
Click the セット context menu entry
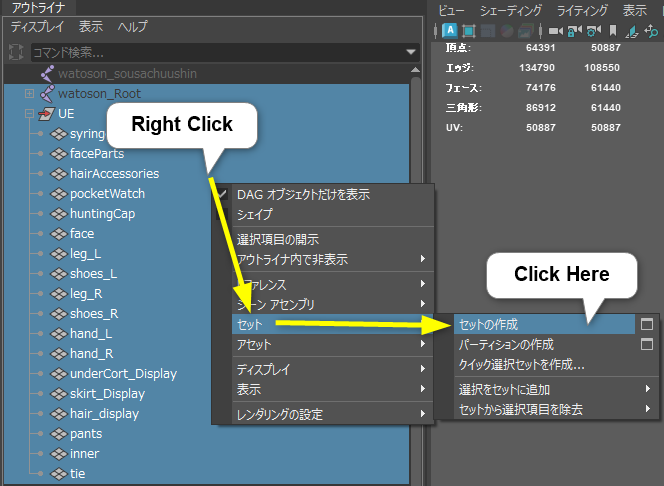(332, 324)
